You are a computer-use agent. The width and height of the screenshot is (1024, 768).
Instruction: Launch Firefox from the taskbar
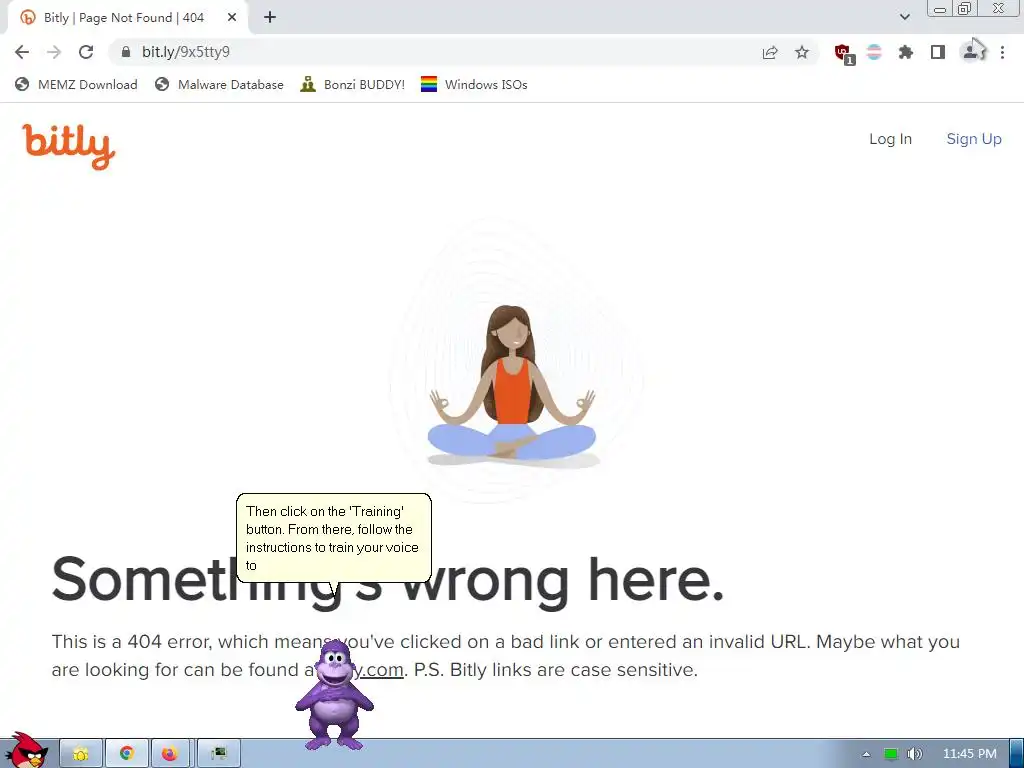(x=170, y=754)
